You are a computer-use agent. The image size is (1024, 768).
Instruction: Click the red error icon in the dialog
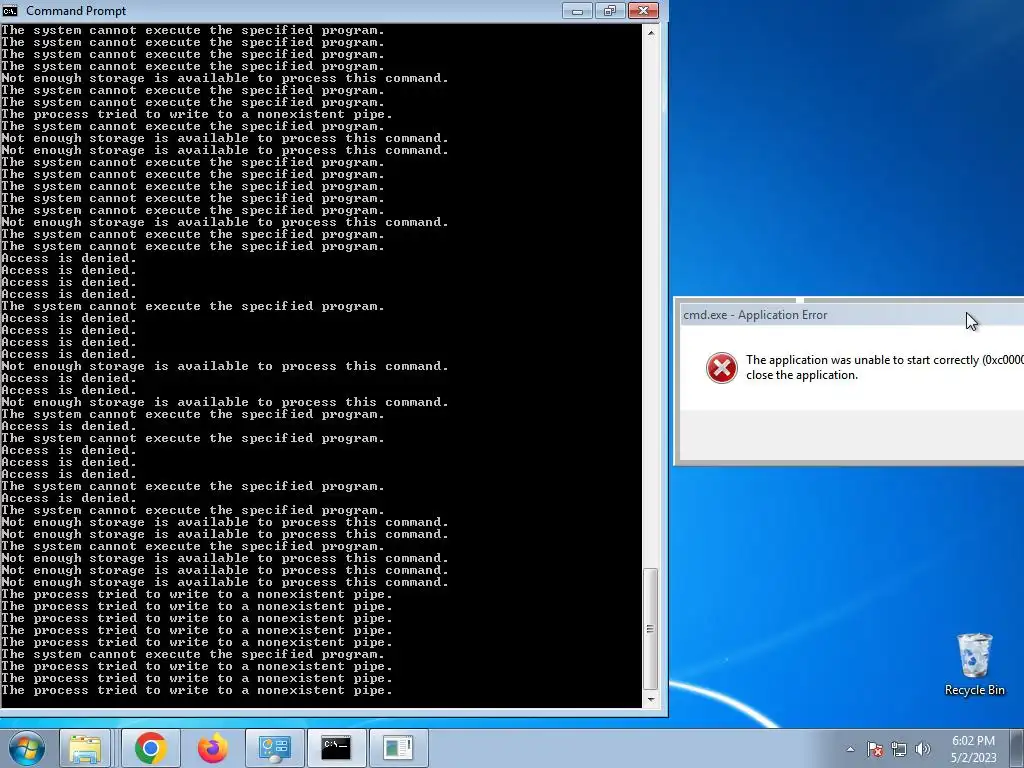722,368
